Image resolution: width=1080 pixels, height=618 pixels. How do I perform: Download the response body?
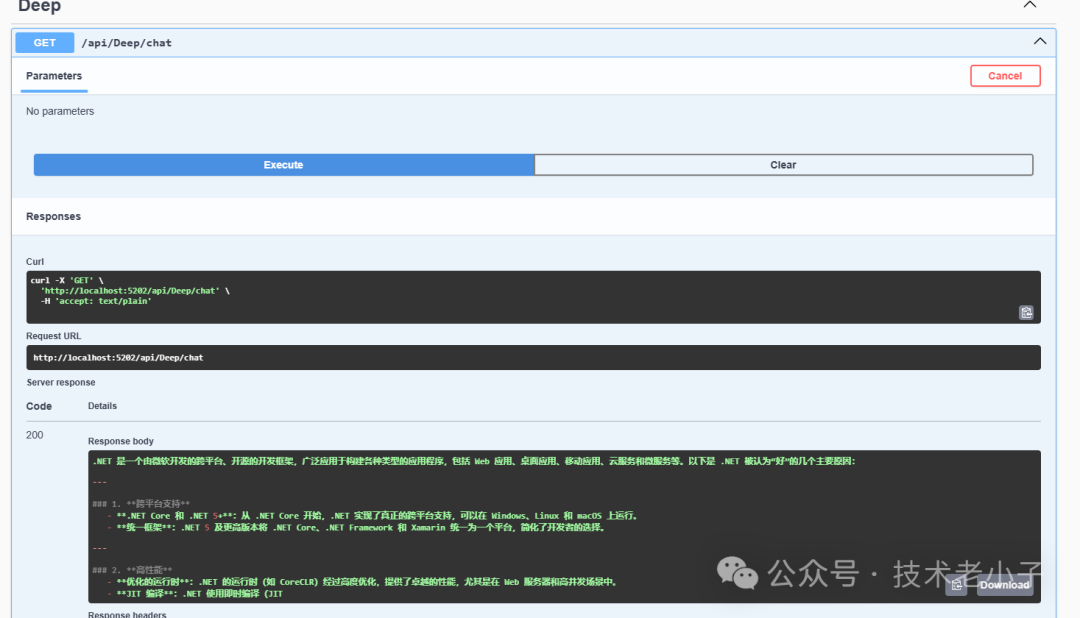1004,585
